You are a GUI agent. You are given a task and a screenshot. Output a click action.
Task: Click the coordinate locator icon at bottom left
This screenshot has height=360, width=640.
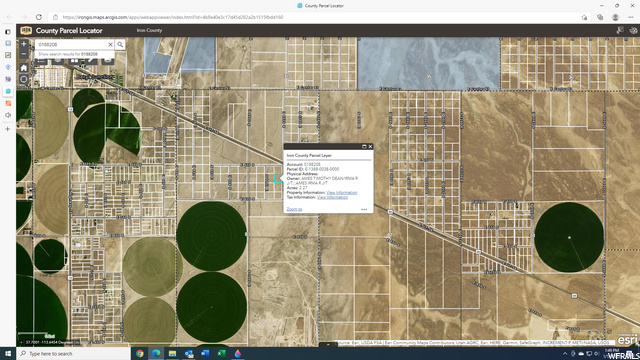[x=21, y=342]
